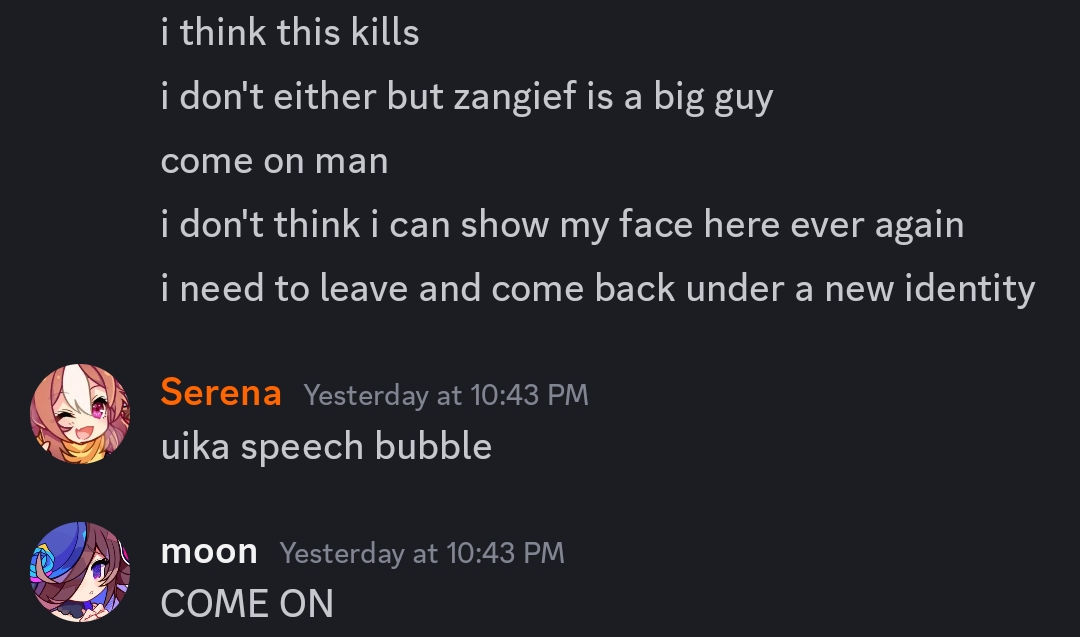The width and height of the screenshot is (1080, 637).
Task: Select moon's 'COME ON' message
Action: (247, 604)
